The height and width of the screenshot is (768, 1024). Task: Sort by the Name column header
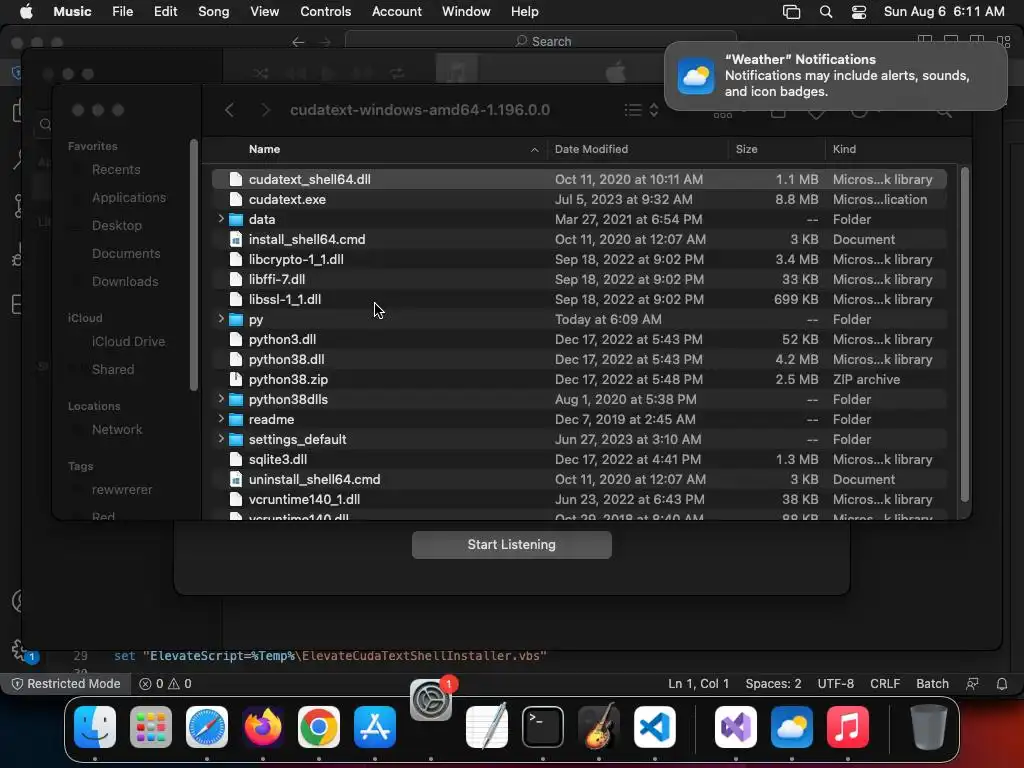pyautogui.click(x=264, y=149)
